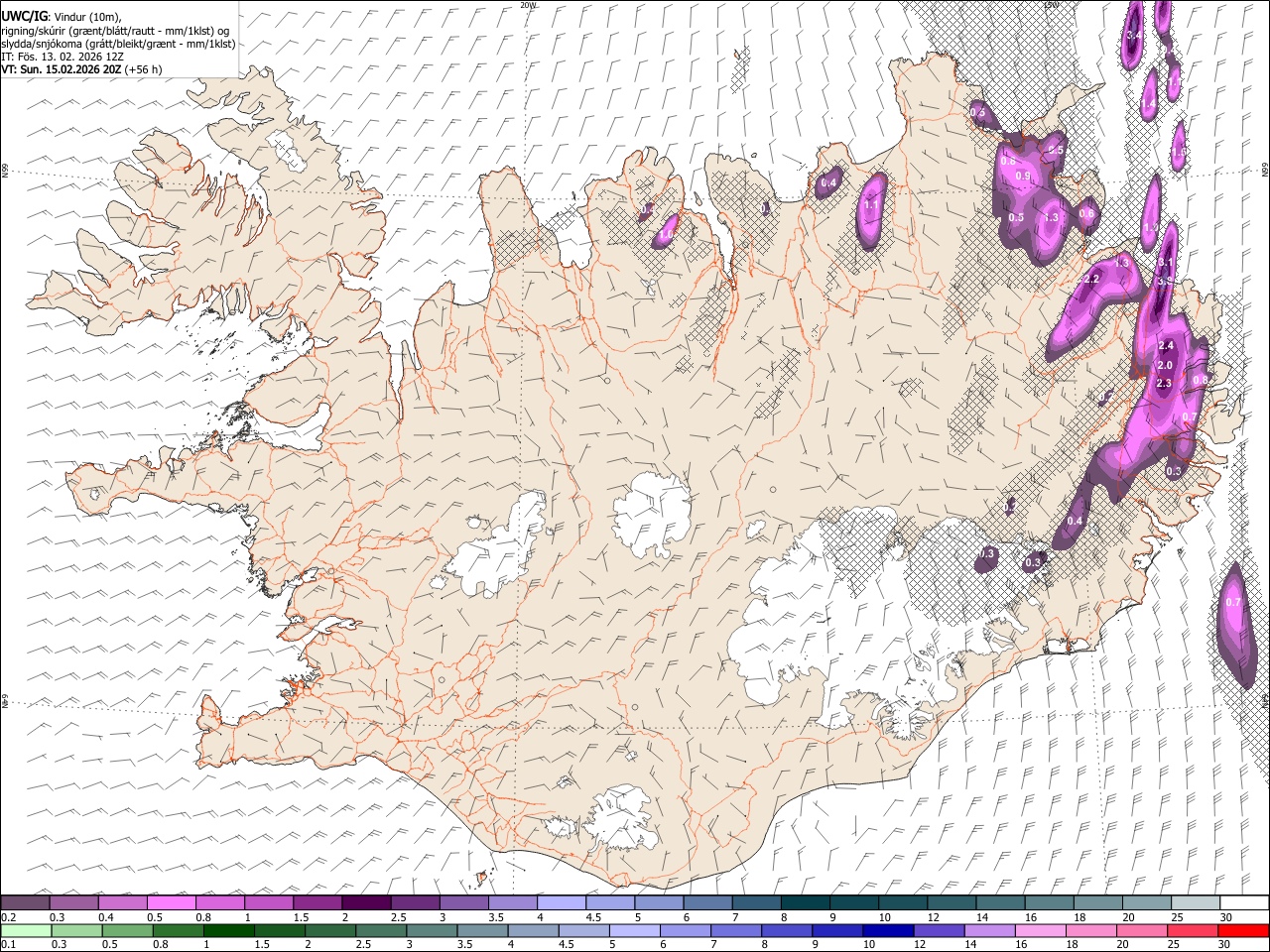Click the pale grey 25 swatch in the snow scale
This screenshot has height=952, width=1270.
coord(1196,902)
